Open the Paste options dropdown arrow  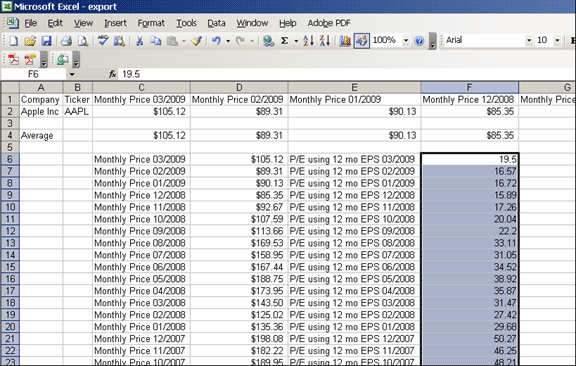184,41
